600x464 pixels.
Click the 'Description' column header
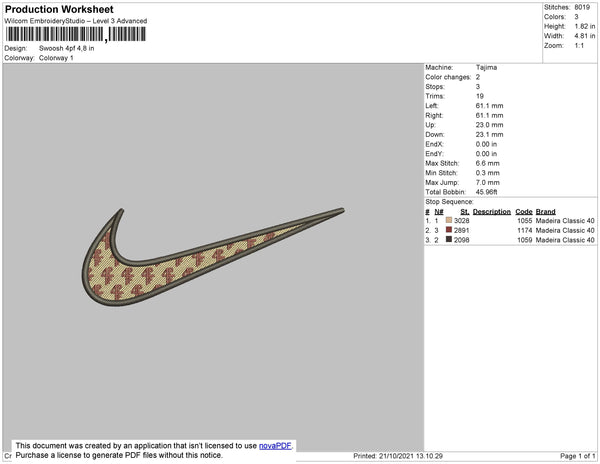point(492,212)
